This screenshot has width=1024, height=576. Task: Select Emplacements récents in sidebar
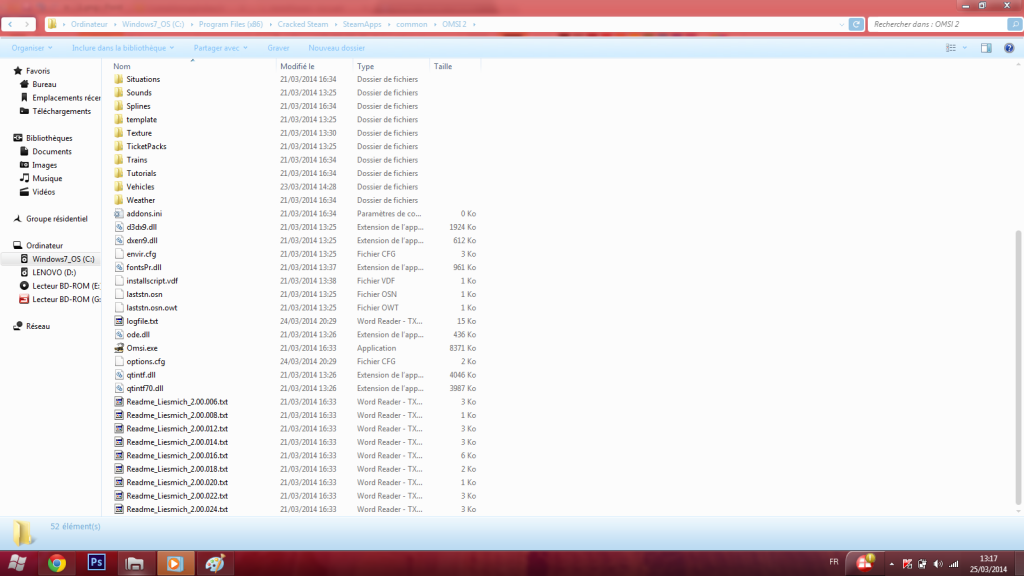tap(66, 98)
